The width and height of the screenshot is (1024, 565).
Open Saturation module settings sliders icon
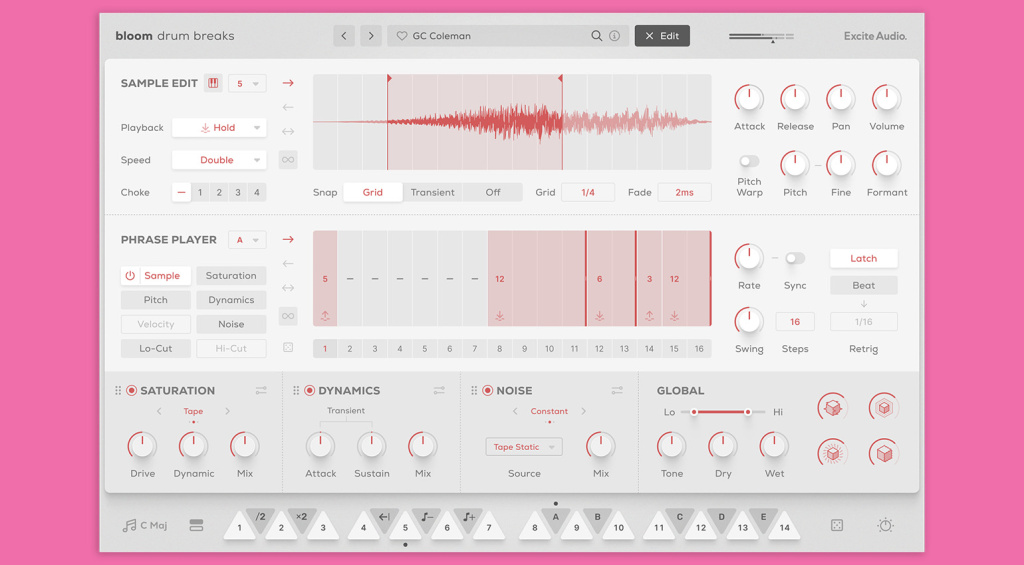click(261, 391)
